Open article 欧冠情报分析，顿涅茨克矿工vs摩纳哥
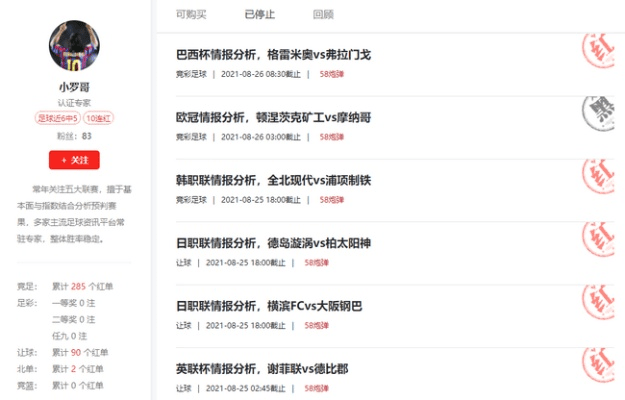The height and width of the screenshot is (400, 625). [273, 117]
